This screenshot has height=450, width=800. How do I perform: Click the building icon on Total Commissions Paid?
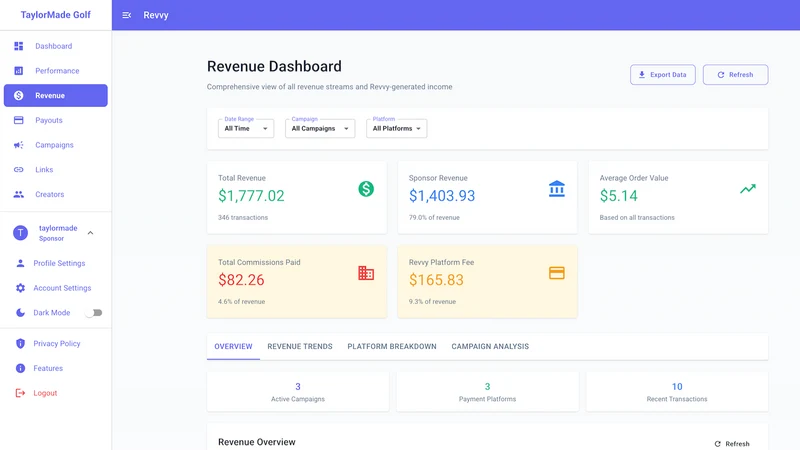point(366,273)
